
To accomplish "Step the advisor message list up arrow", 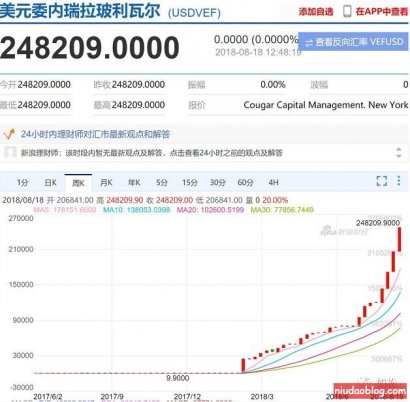I will pyautogui.click(x=399, y=149).
